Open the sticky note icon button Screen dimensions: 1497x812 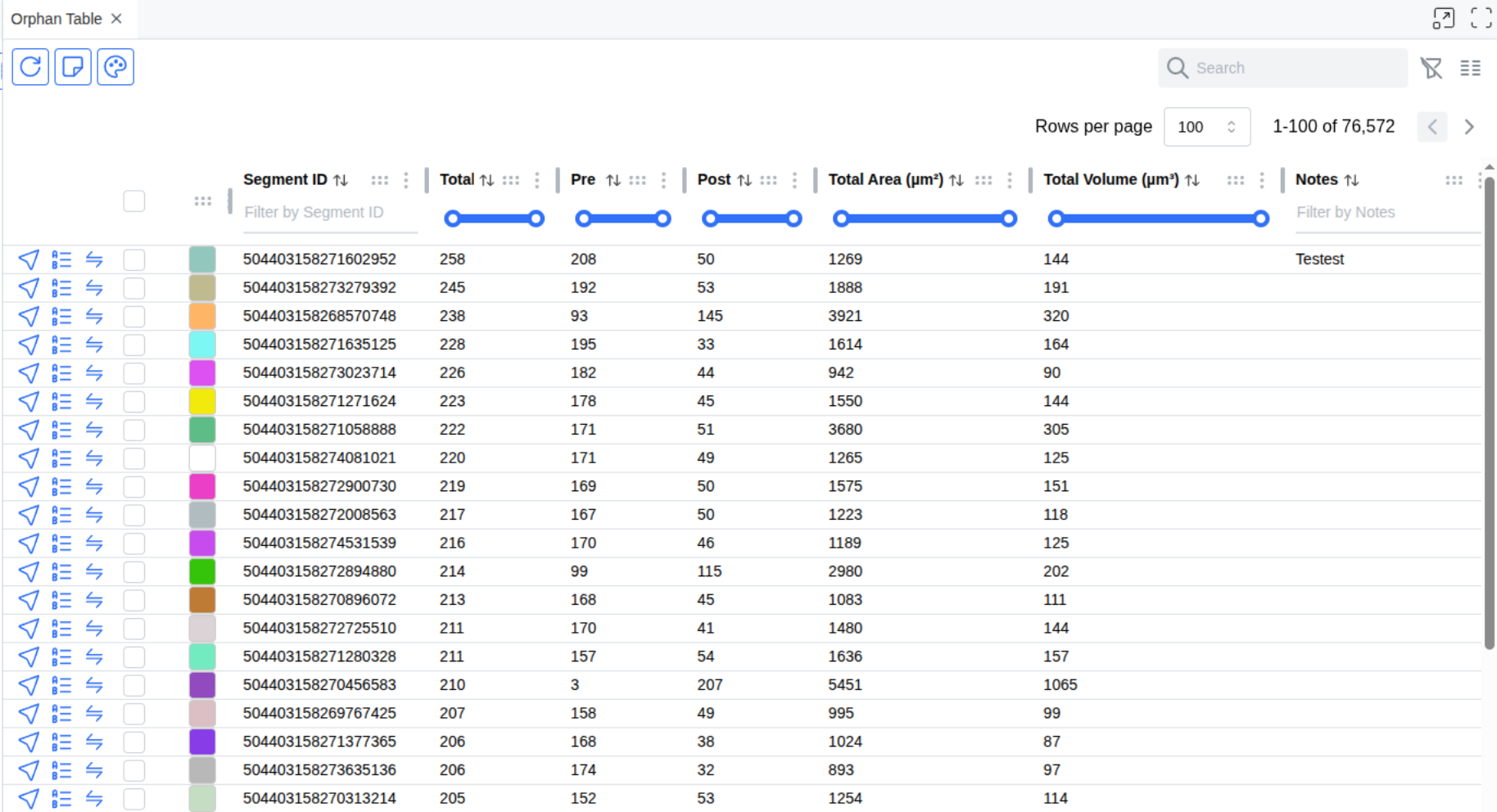pos(73,66)
